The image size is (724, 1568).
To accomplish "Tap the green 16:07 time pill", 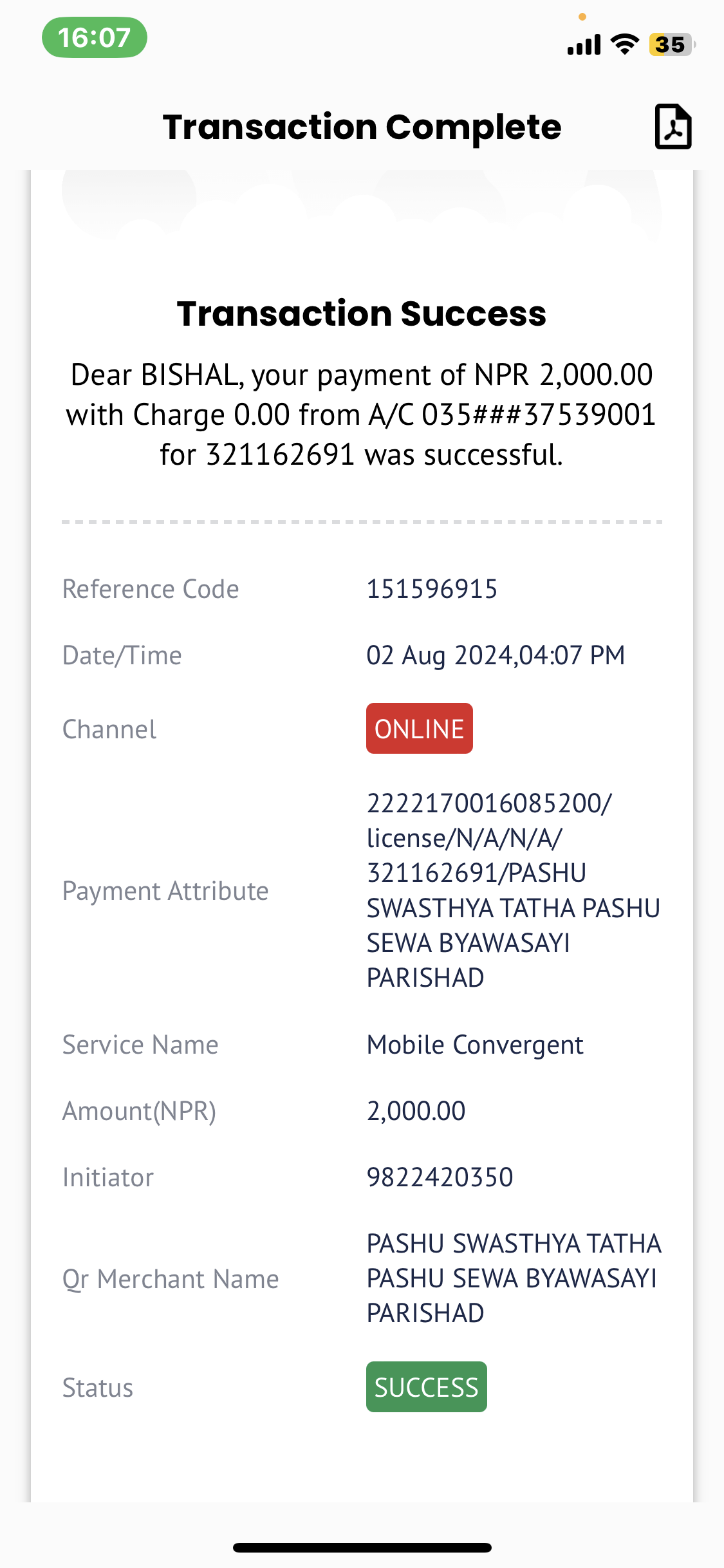I will coord(95,37).
